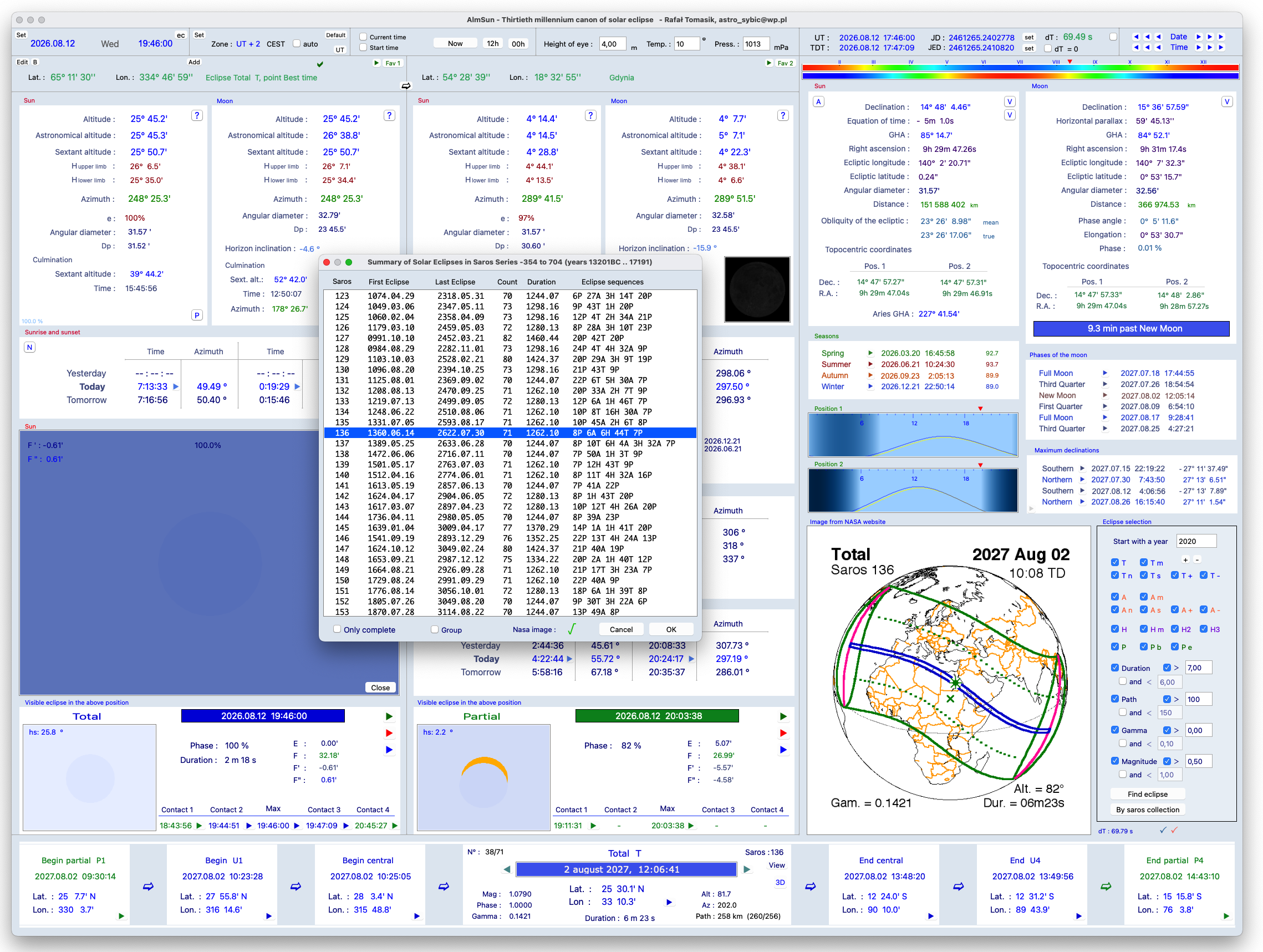Click the swap-positions arrow between the two locations
1263x952 pixels.
[x=406, y=85]
